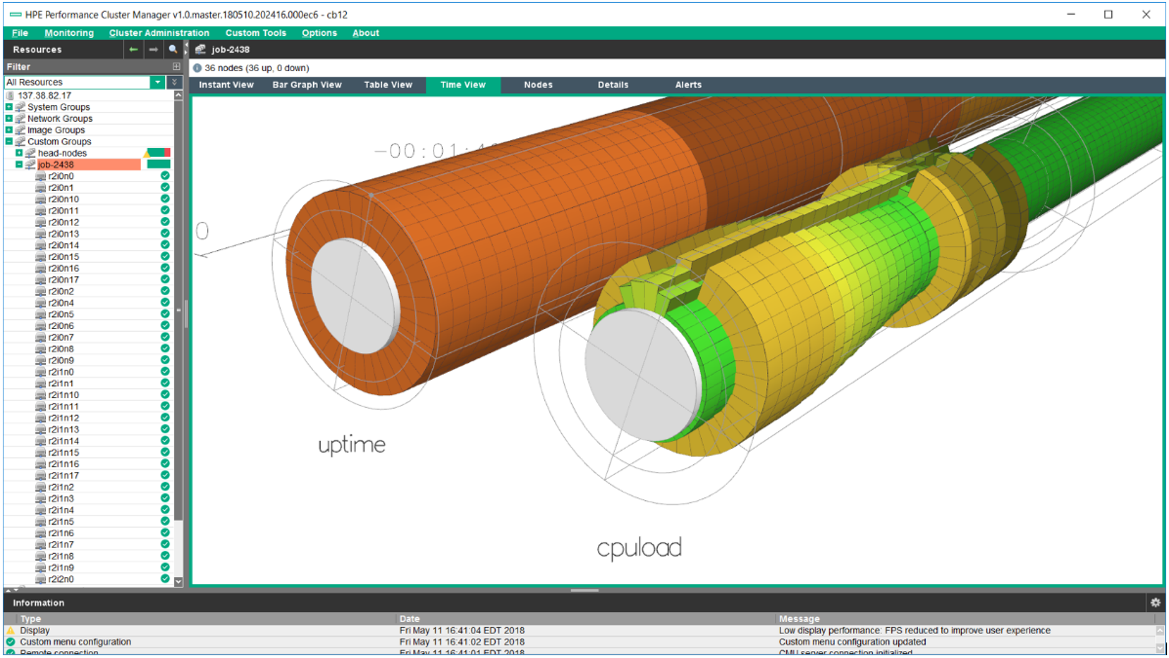Select node r2i0n5 in the tree
The image size is (1169, 658).
[61, 314]
